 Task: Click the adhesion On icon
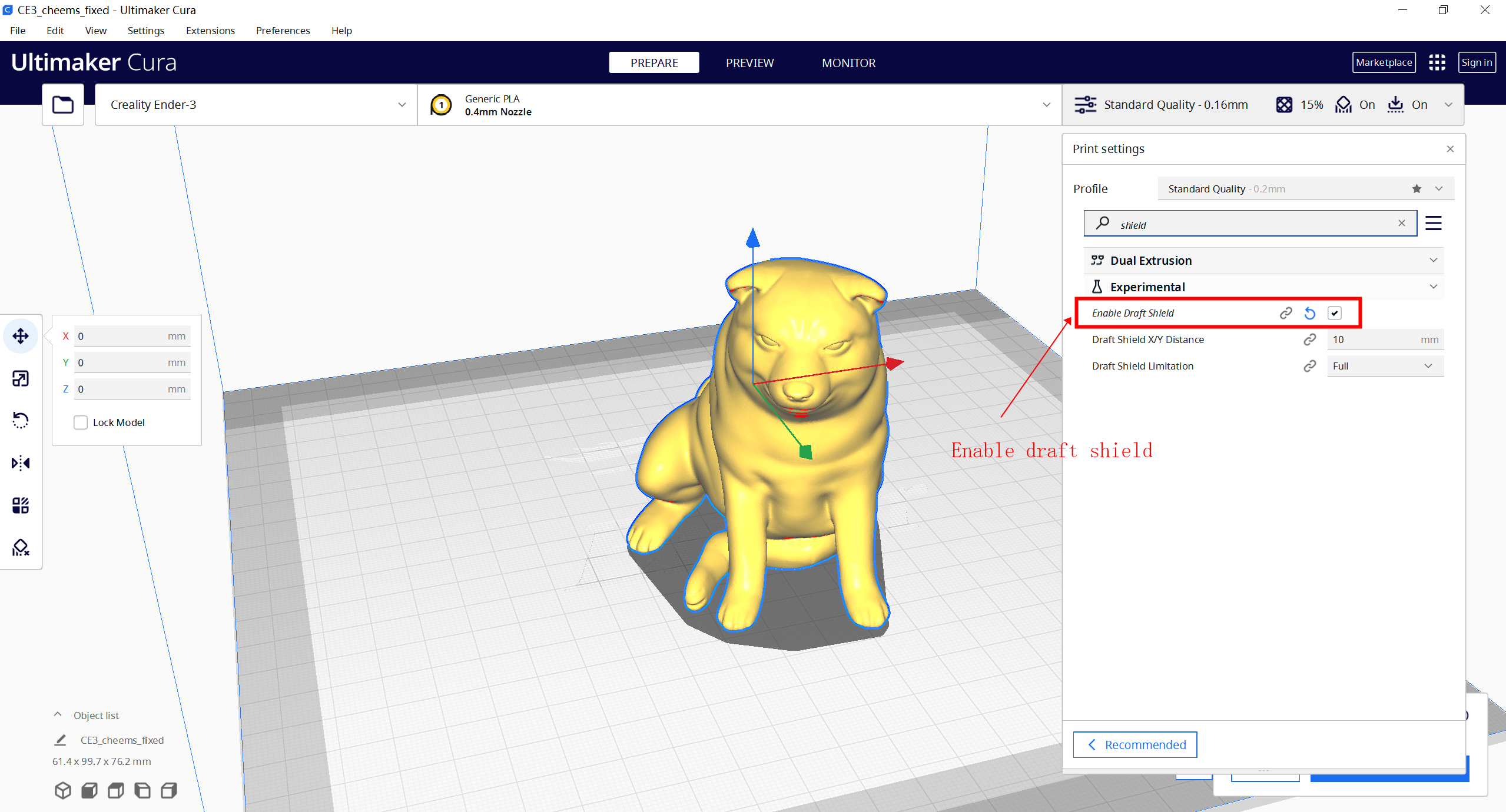tap(1395, 105)
